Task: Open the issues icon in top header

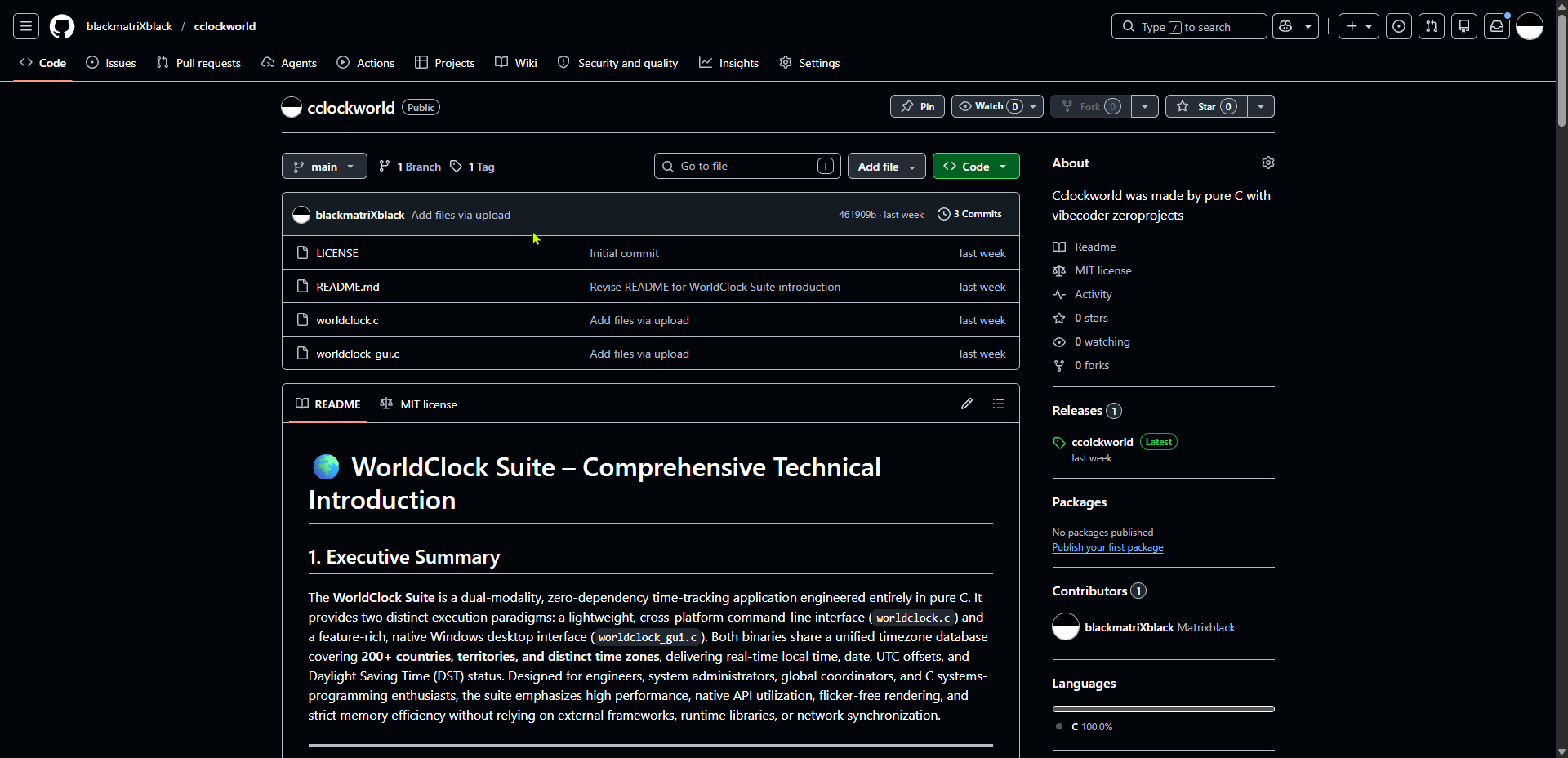Action: [1399, 26]
